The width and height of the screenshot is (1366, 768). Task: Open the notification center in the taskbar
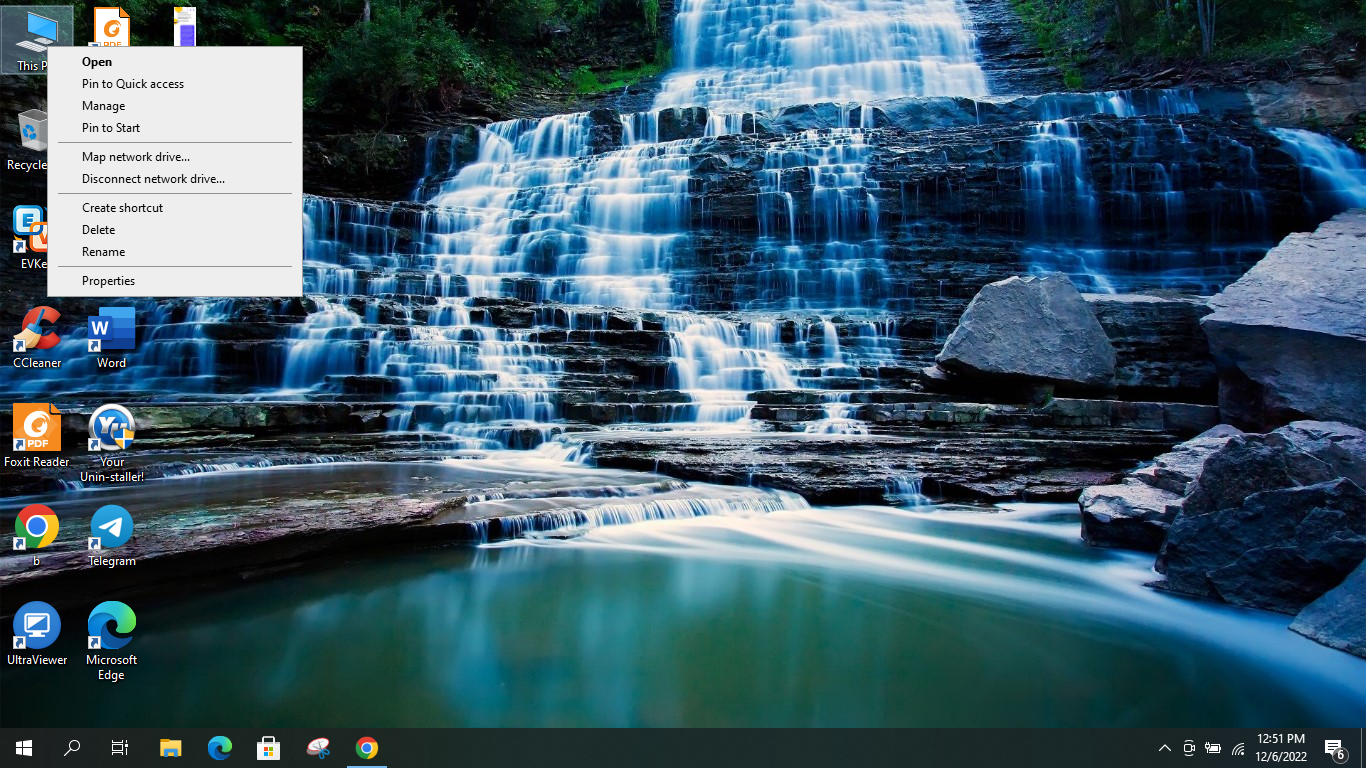(1334, 748)
